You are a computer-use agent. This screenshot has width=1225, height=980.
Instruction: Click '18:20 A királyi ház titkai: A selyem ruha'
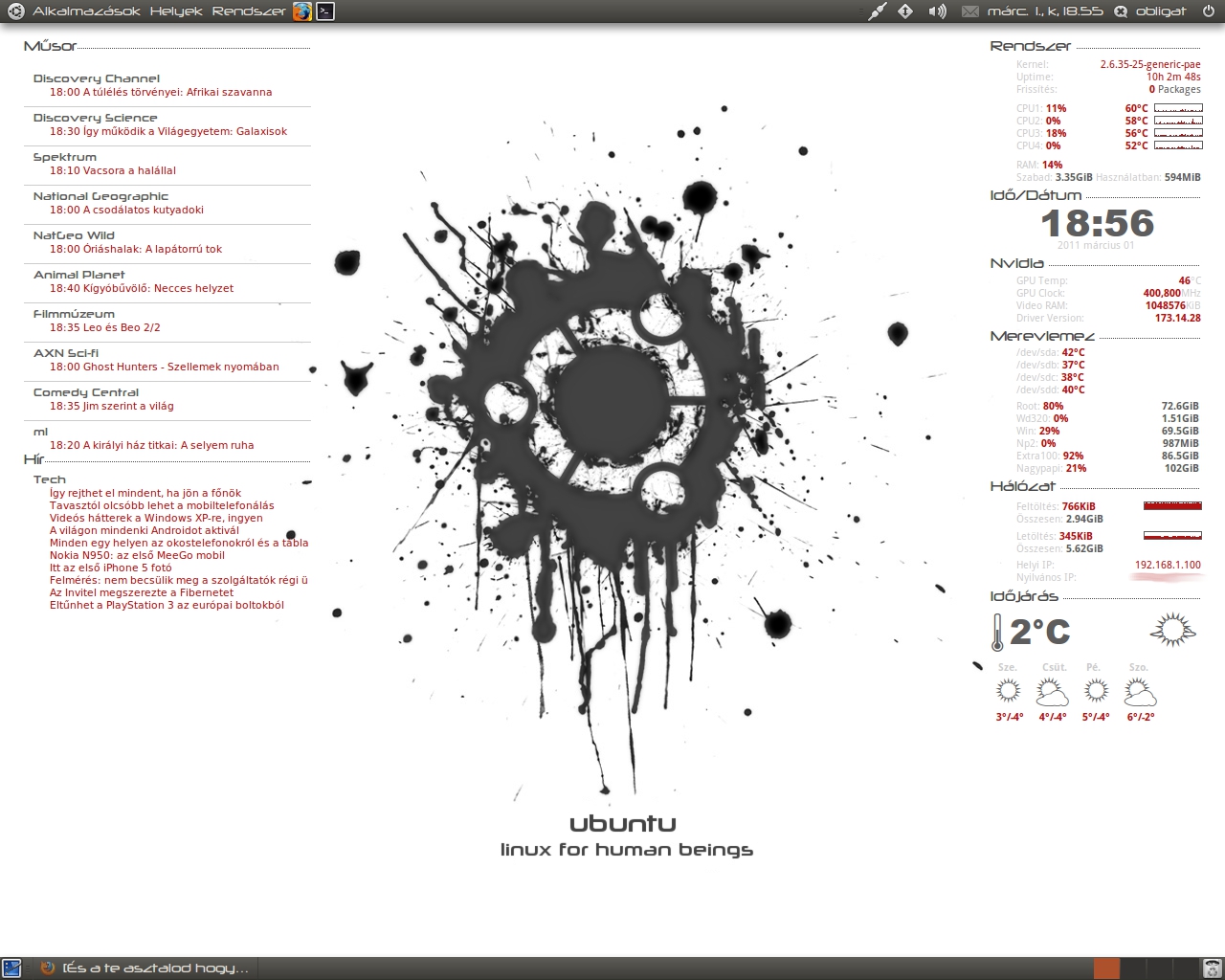tap(152, 445)
